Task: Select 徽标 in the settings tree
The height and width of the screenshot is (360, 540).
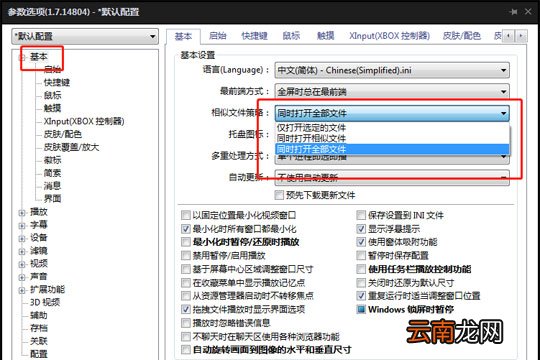Action: (x=52, y=160)
